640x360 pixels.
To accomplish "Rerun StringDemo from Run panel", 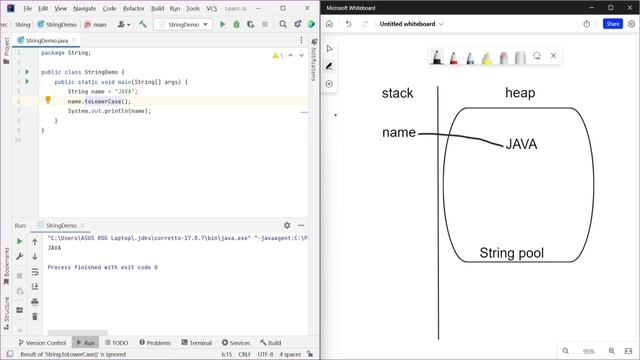I will coord(19,241).
